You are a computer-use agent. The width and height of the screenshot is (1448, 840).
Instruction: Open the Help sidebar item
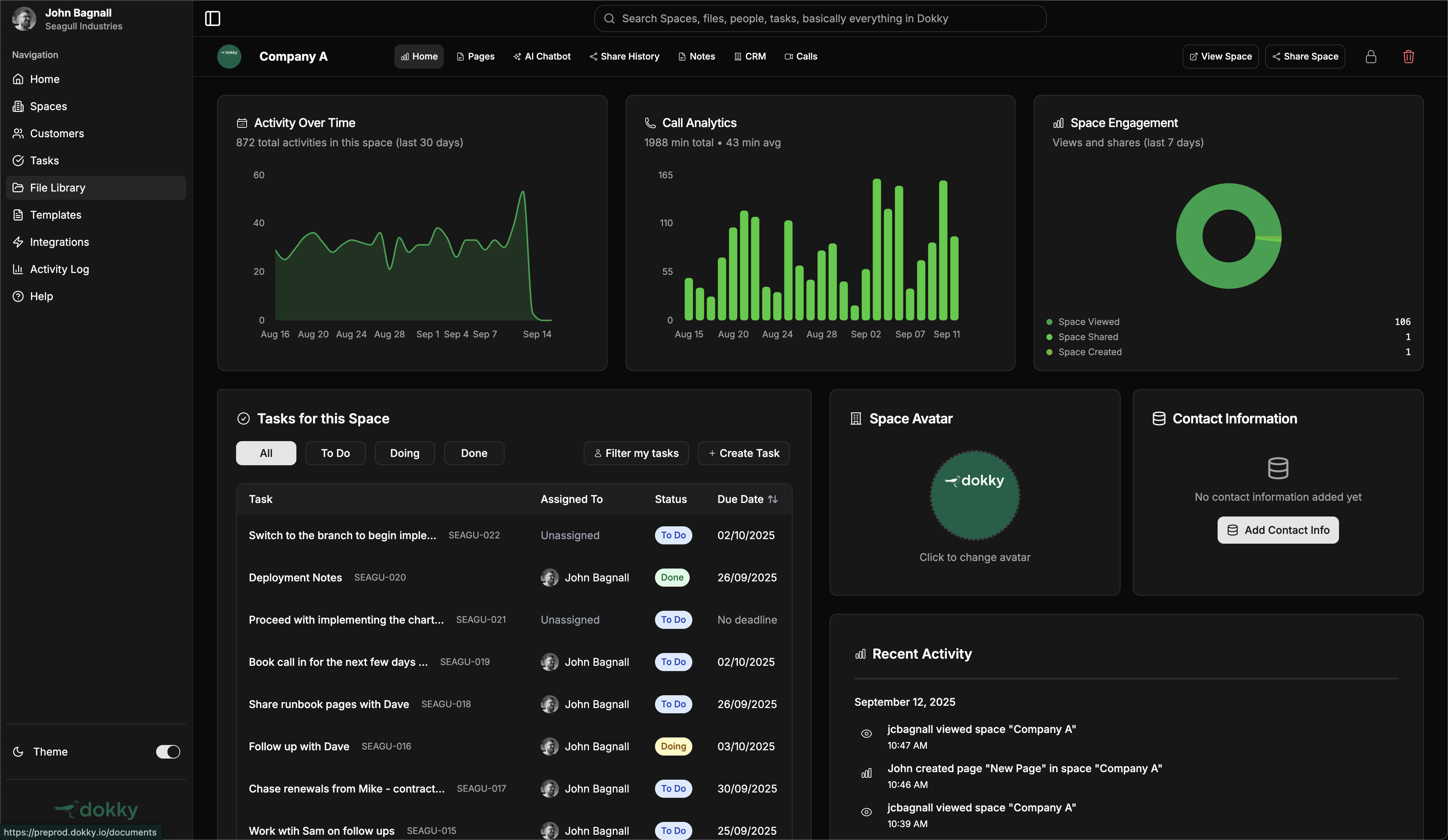(41, 296)
